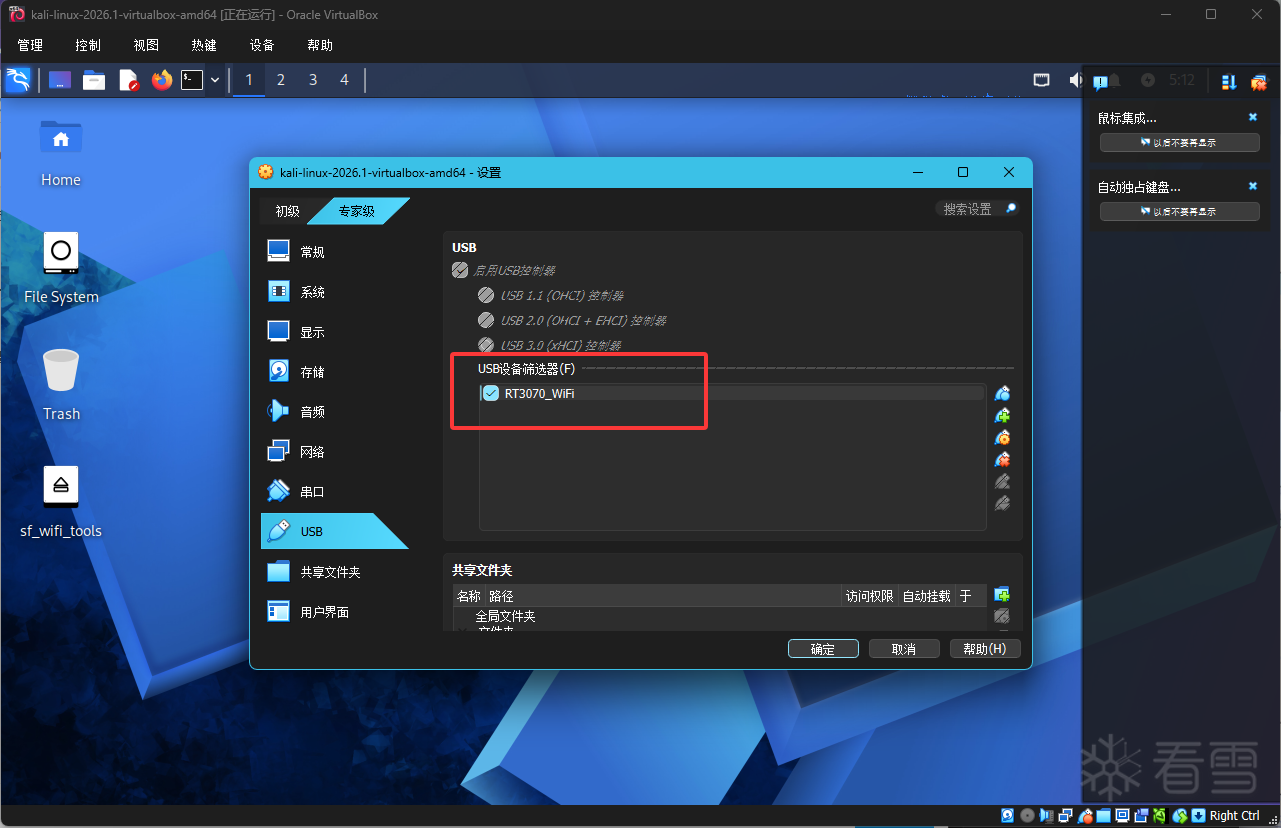Select the 网络 settings category
Viewport: 1281px width, 828px height.
pyautogui.click(x=335, y=452)
